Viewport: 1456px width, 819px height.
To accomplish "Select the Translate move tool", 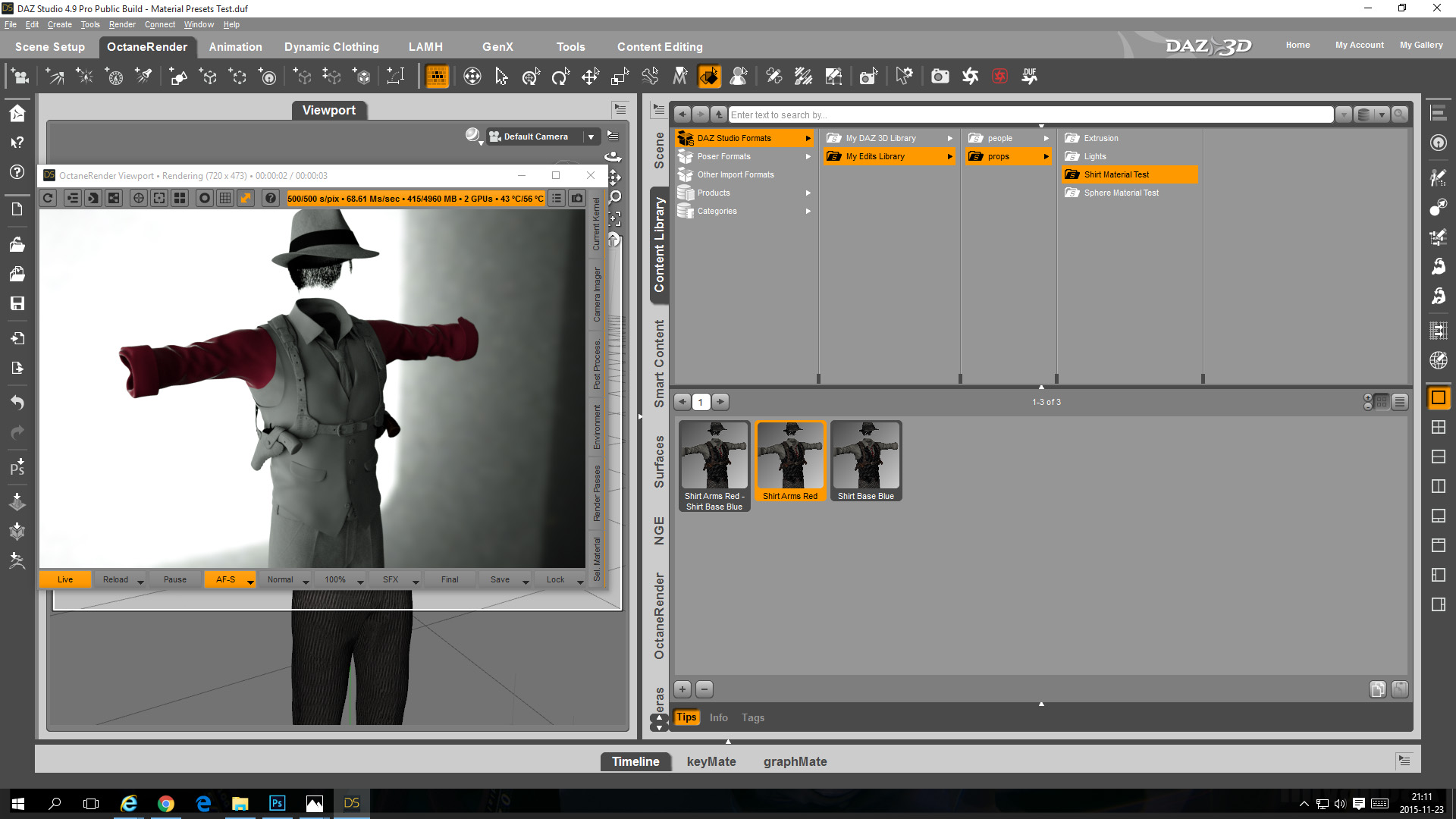I will coord(590,76).
